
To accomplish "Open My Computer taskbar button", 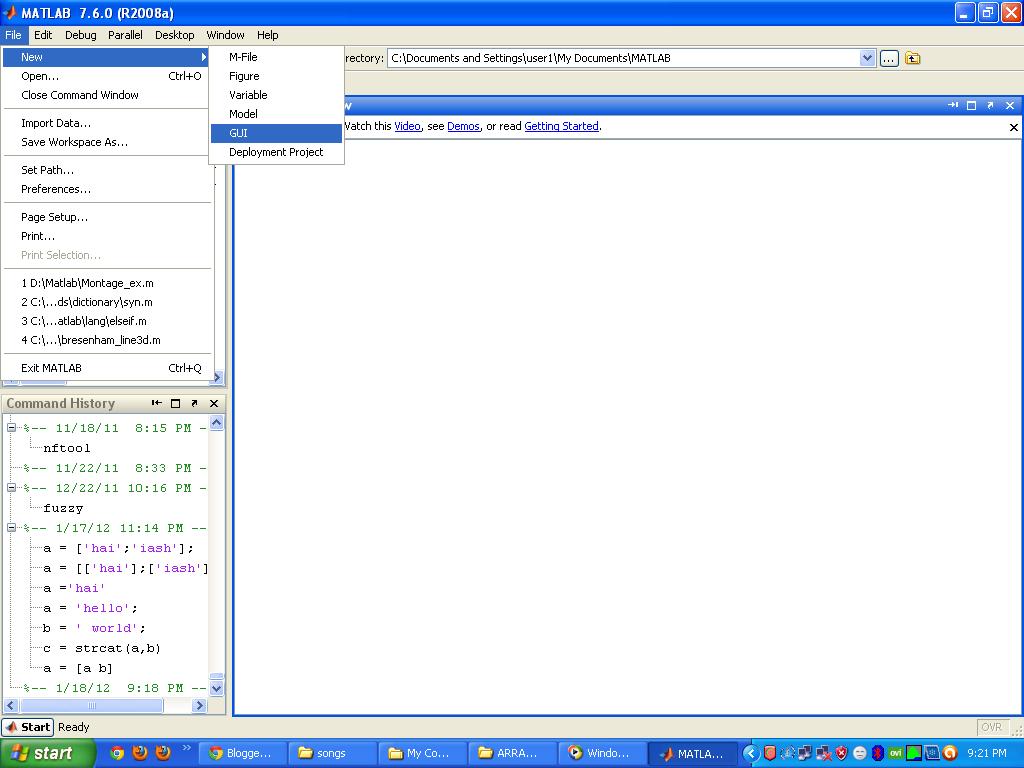I will 421,753.
